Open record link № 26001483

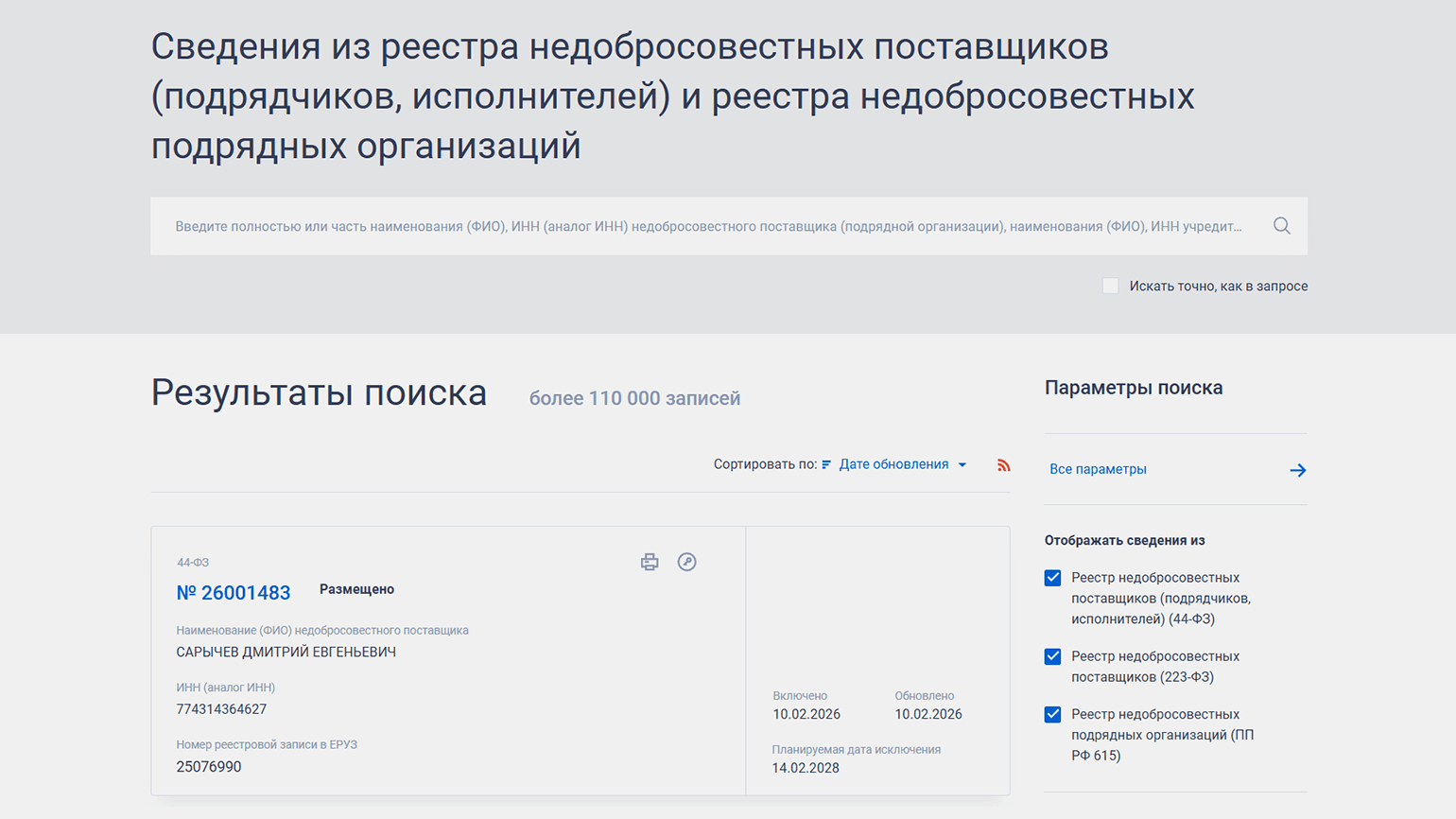point(234,593)
